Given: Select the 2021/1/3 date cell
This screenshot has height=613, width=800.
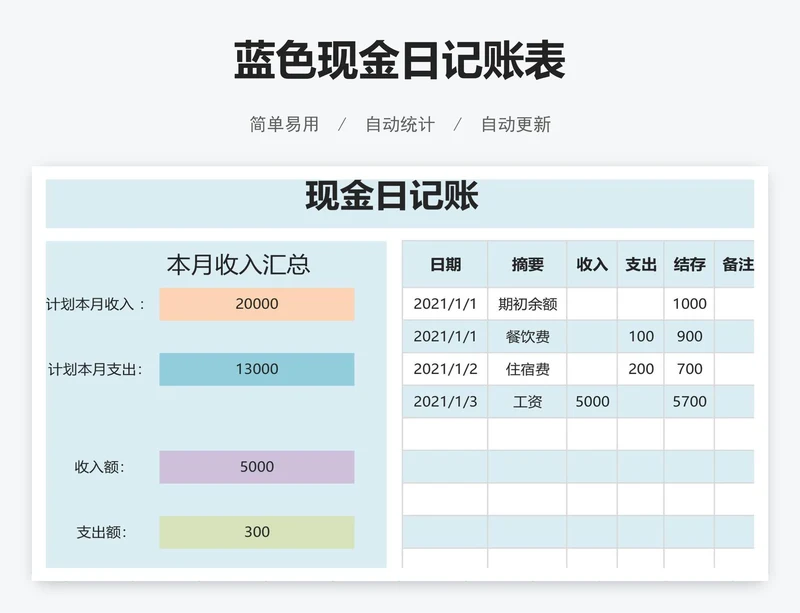Looking at the screenshot, I should tap(445, 402).
